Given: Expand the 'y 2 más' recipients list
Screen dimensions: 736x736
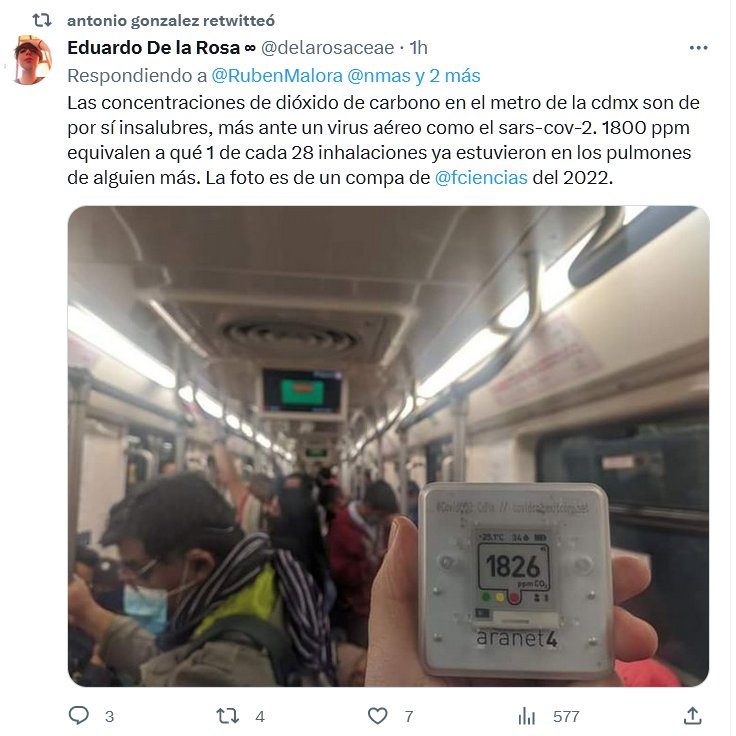Looking at the screenshot, I should [448, 76].
